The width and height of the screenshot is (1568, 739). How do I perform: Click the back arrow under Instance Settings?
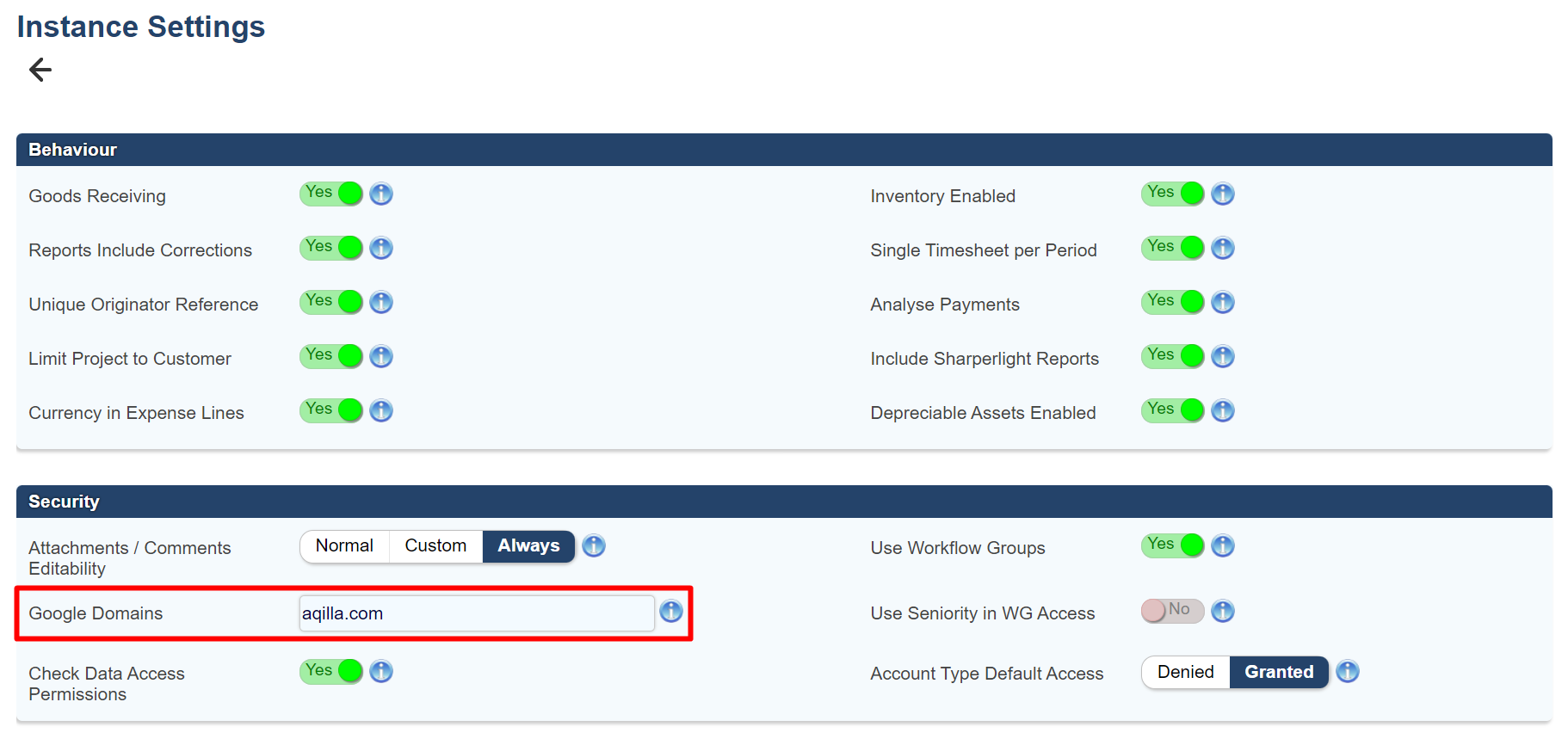[x=40, y=70]
